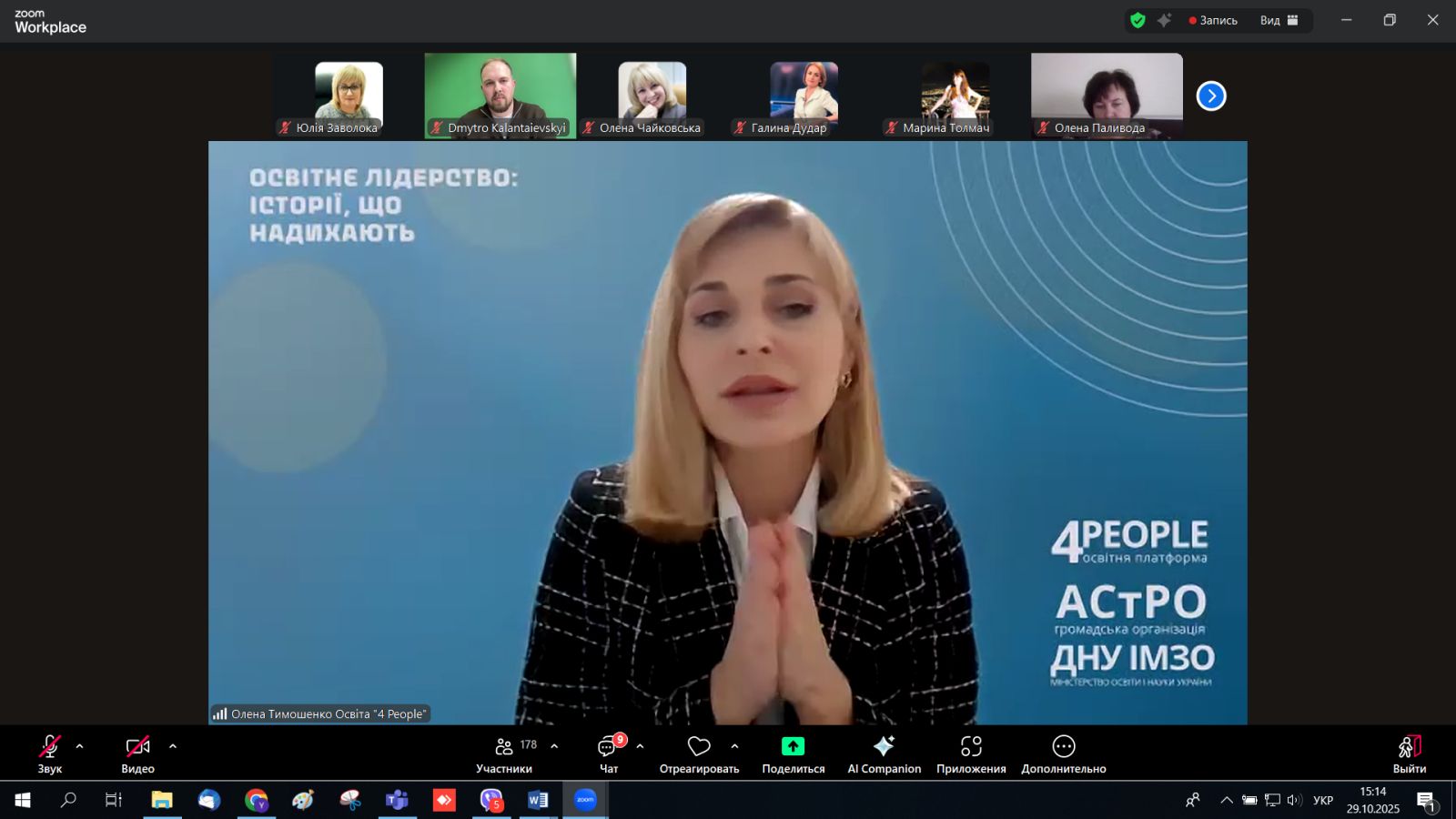Expand the React options arrow

coord(734,746)
